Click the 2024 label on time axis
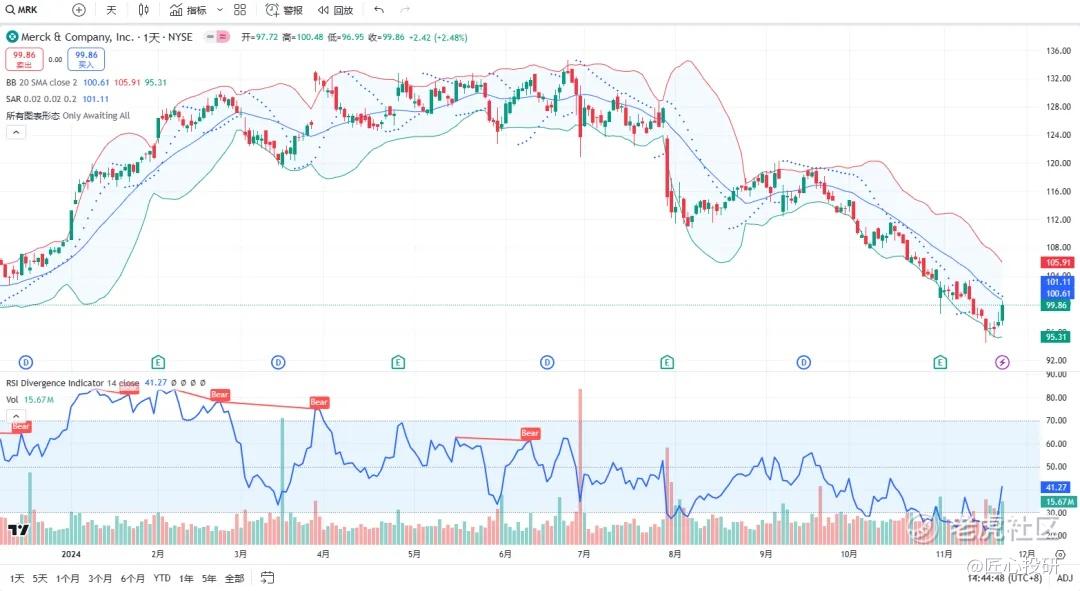The width and height of the screenshot is (1080, 591). tap(71, 554)
